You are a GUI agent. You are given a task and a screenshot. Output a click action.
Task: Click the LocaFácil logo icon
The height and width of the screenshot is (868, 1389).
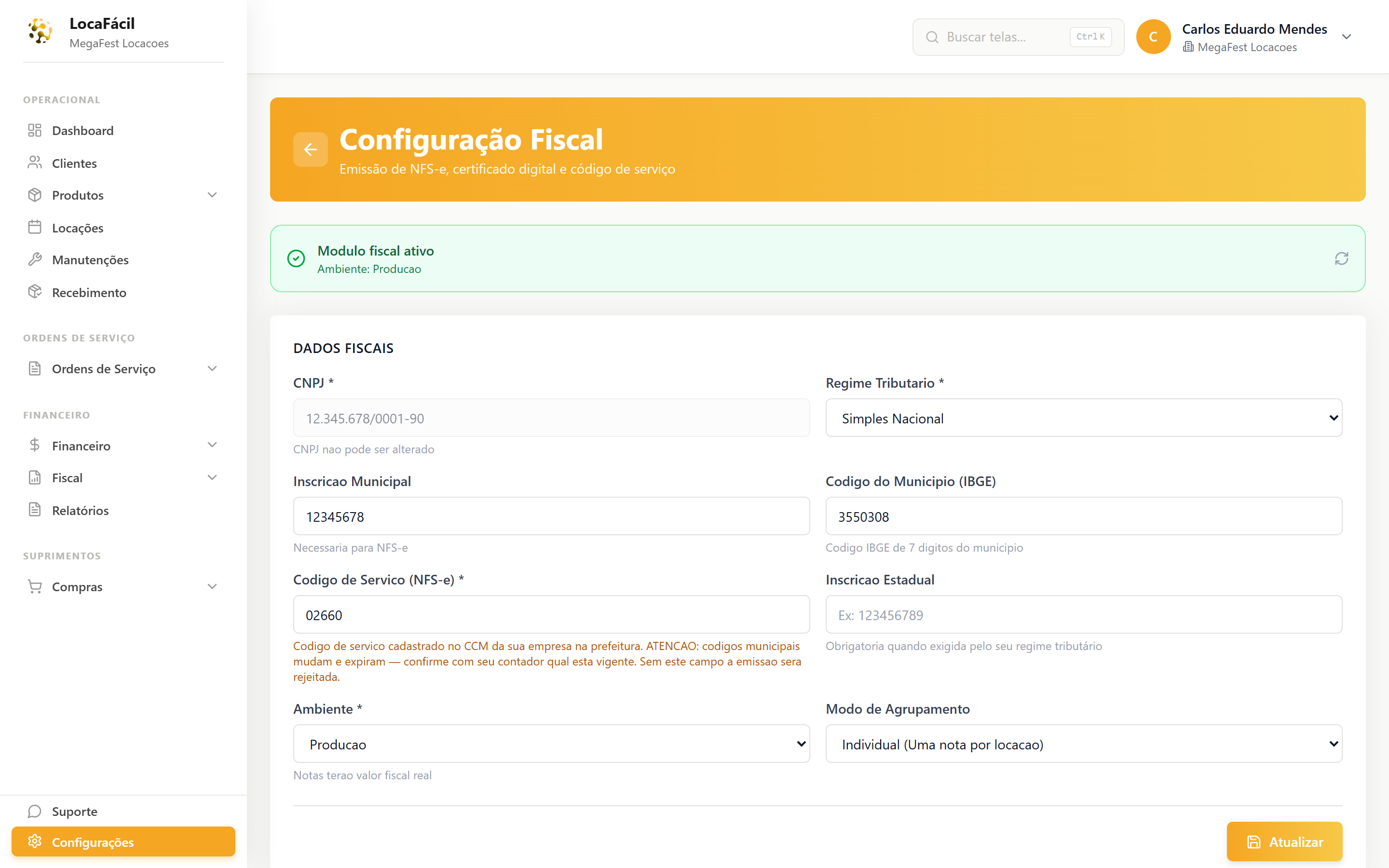(x=40, y=31)
